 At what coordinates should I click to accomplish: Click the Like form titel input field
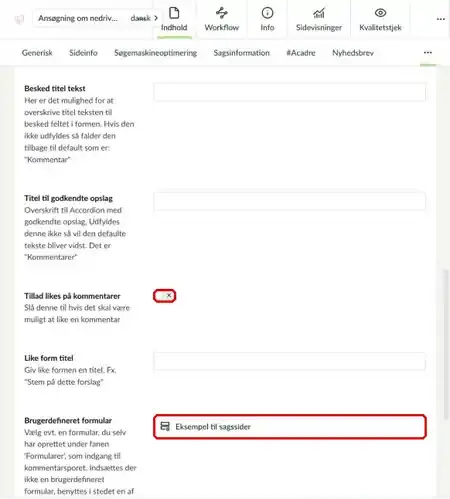pyautogui.click(x=289, y=361)
